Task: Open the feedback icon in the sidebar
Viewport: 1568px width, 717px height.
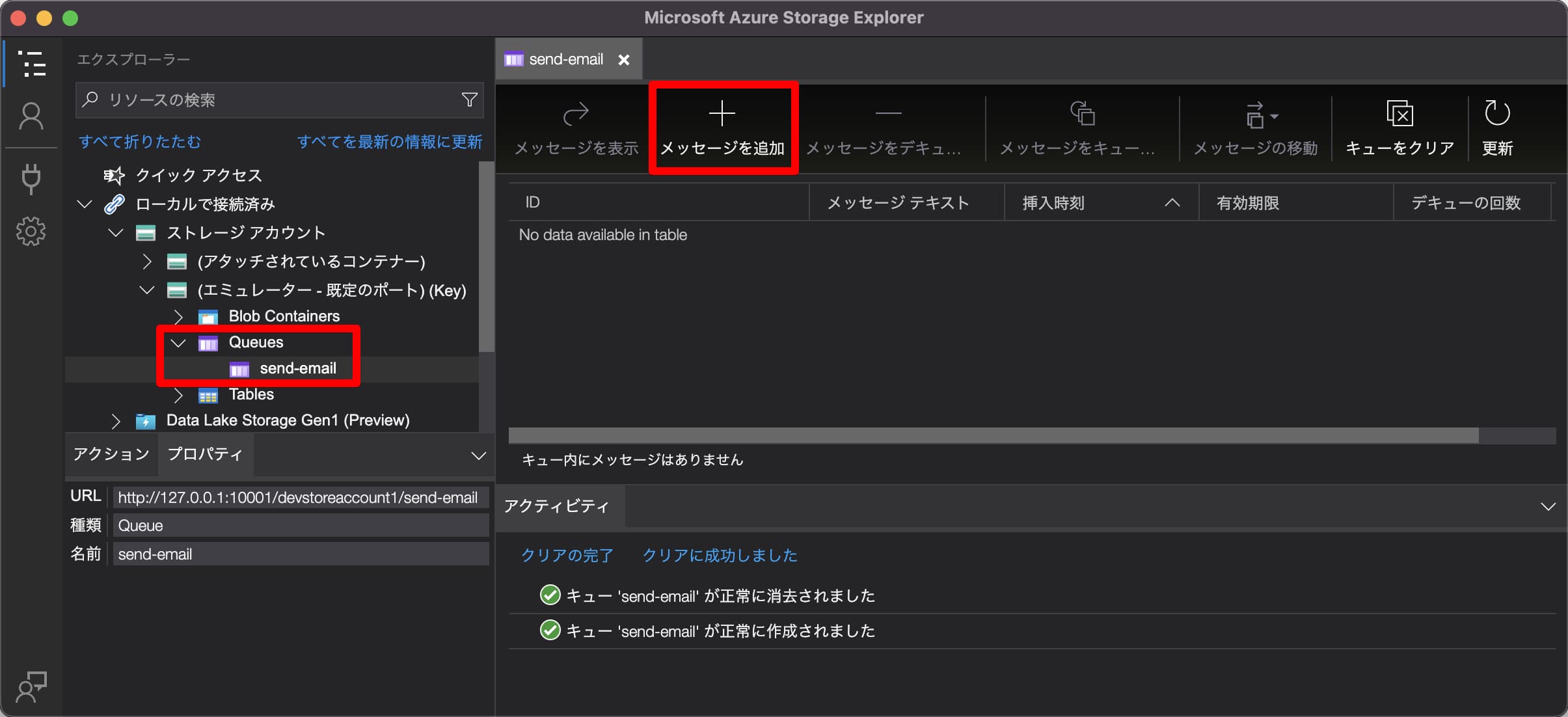Action: (31, 687)
